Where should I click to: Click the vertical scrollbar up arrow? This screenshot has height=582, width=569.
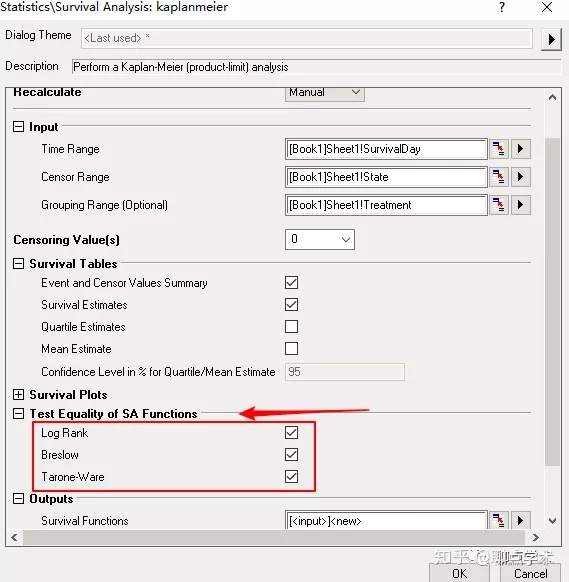(x=552, y=97)
